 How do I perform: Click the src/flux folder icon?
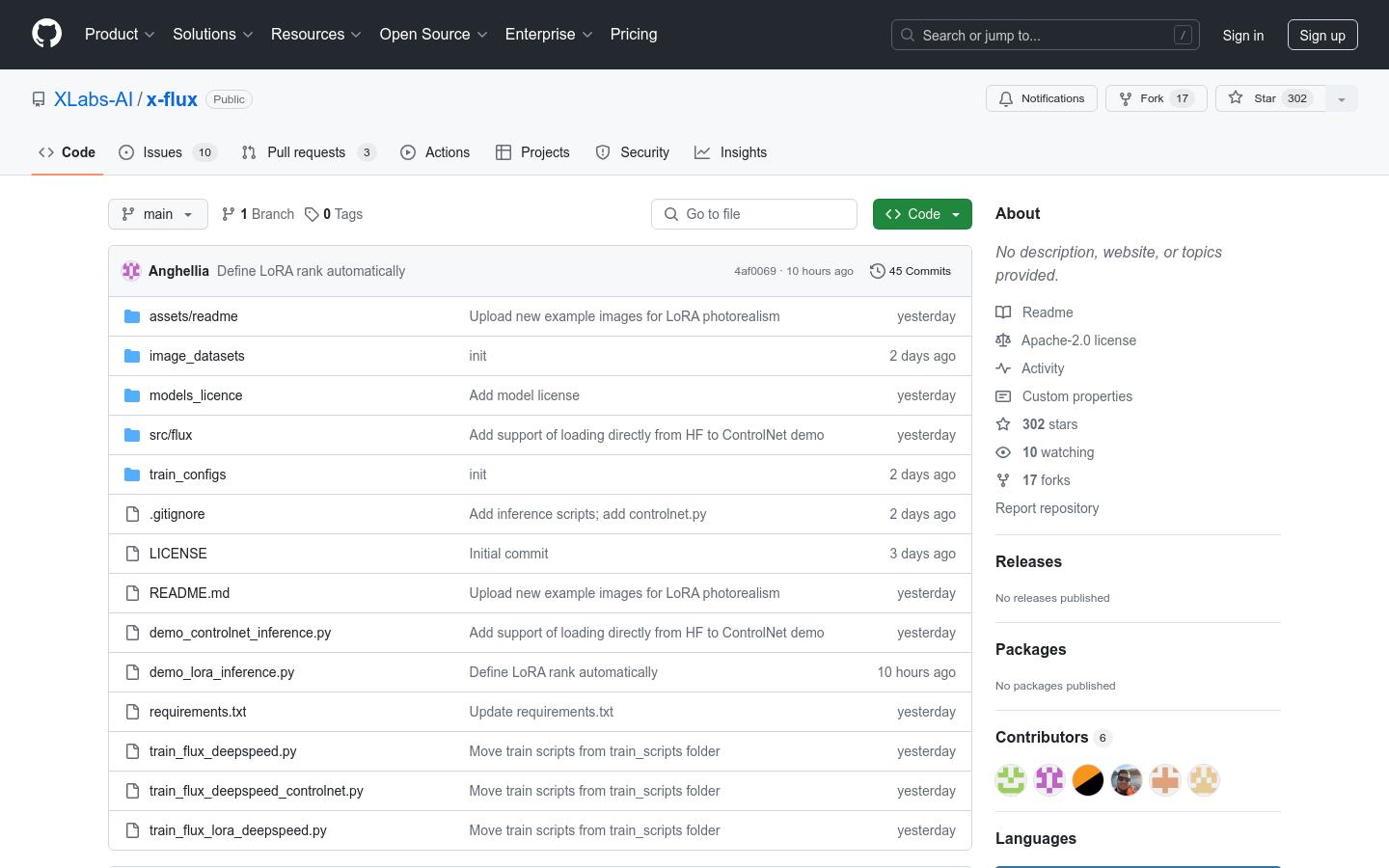coord(132,435)
